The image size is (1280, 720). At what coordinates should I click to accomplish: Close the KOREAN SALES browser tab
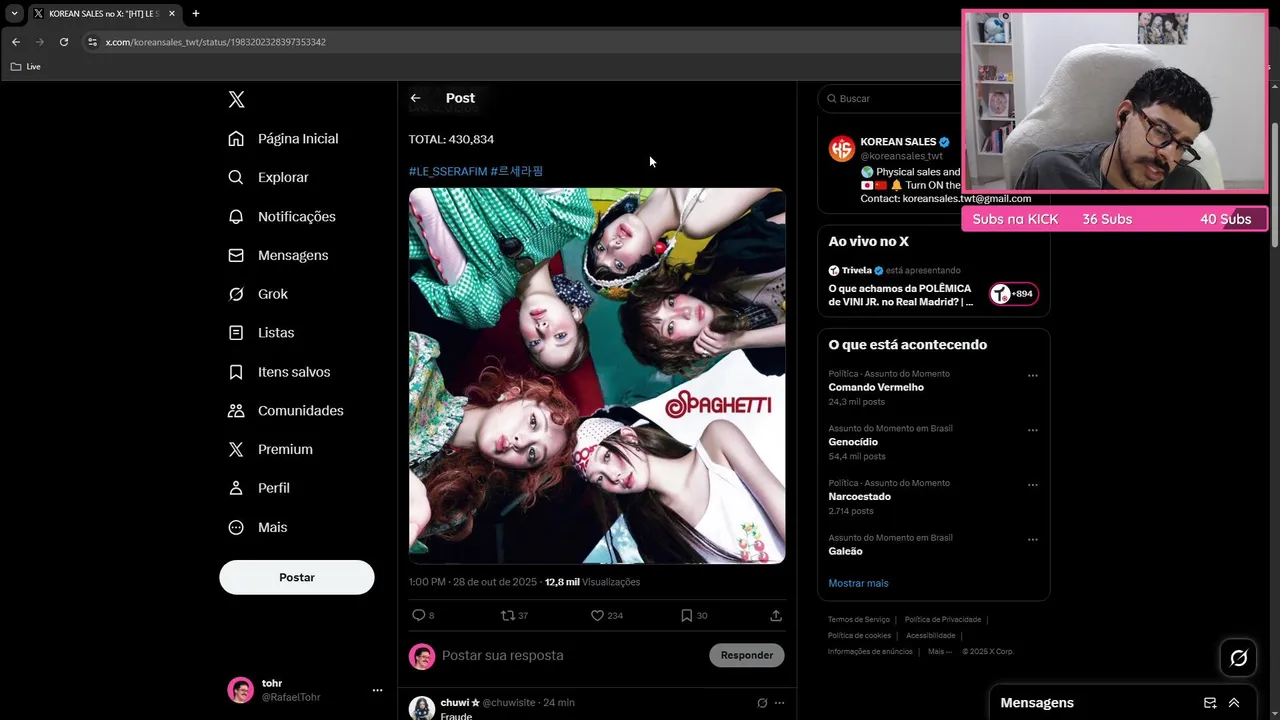pyautogui.click(x=172, y=14)
